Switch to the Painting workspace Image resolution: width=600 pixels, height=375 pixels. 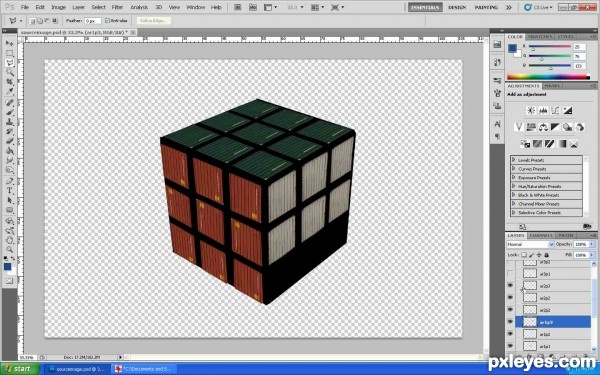[486, 7]
